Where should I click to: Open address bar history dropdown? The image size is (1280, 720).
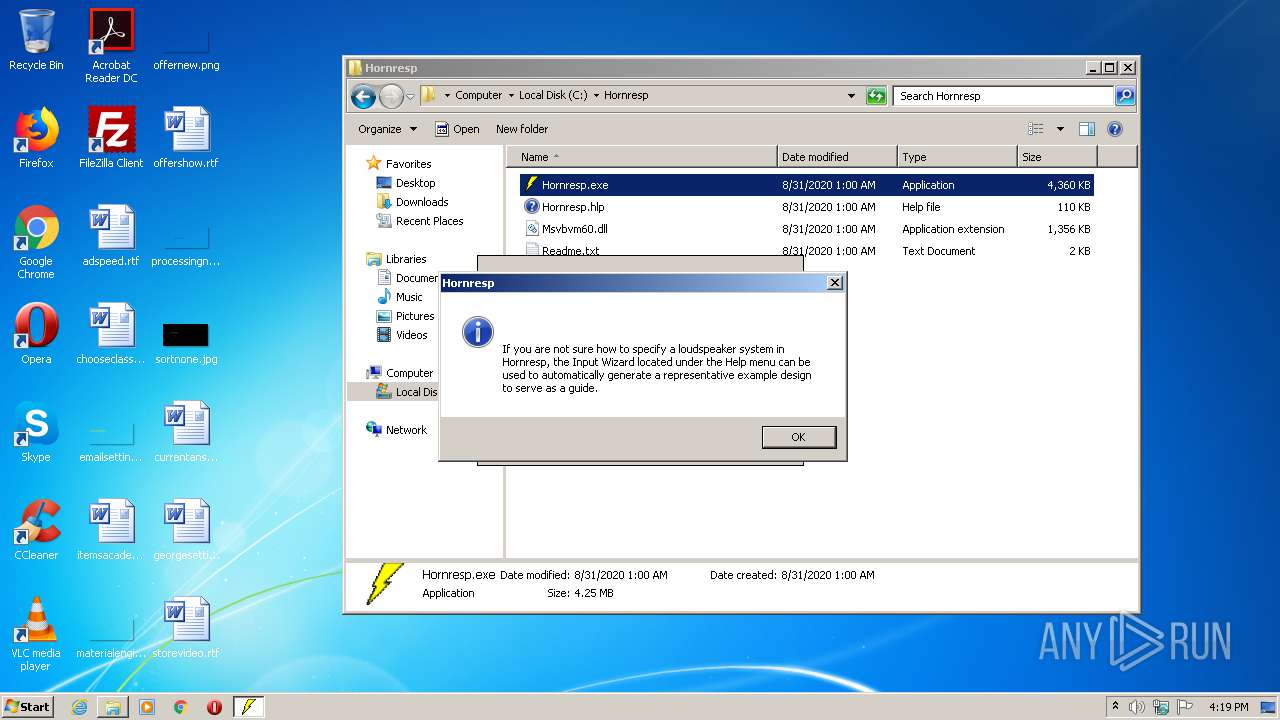tap(851, 96)
